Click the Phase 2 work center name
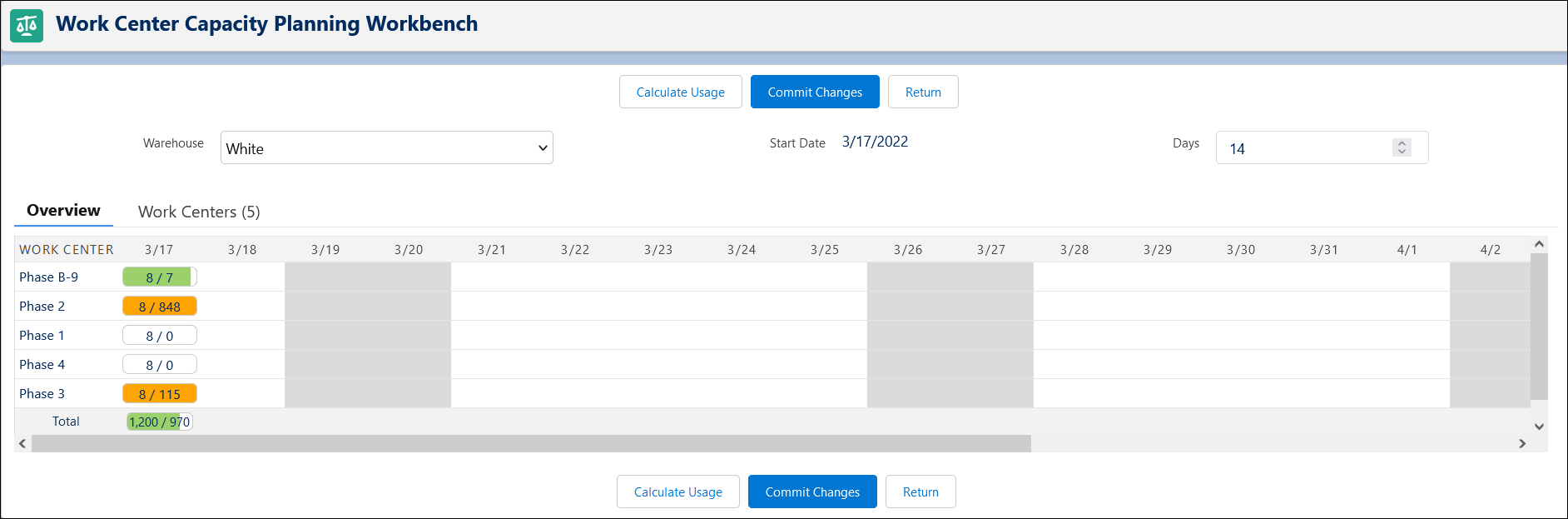The width and height of the screenshot is (1568, 519). coord(42,306)
